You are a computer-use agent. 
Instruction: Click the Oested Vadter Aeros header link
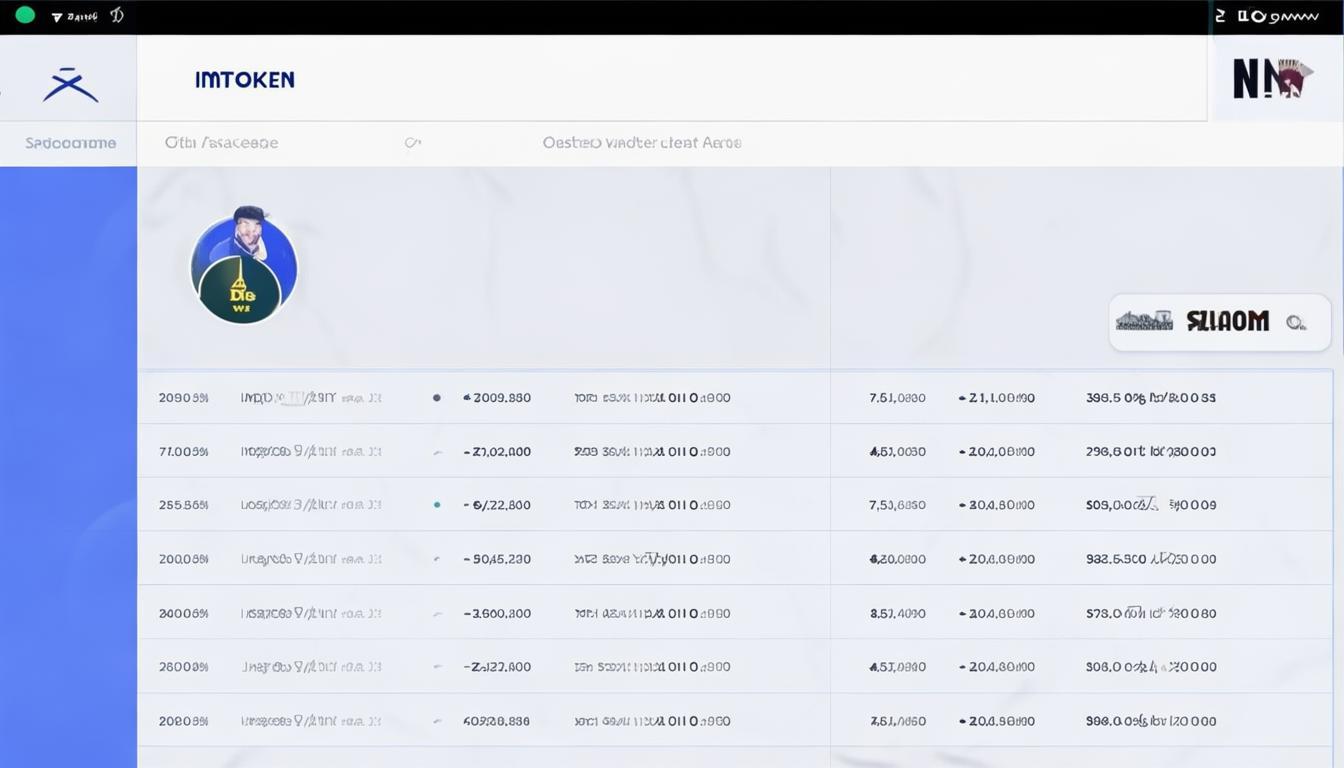point(641,142)
